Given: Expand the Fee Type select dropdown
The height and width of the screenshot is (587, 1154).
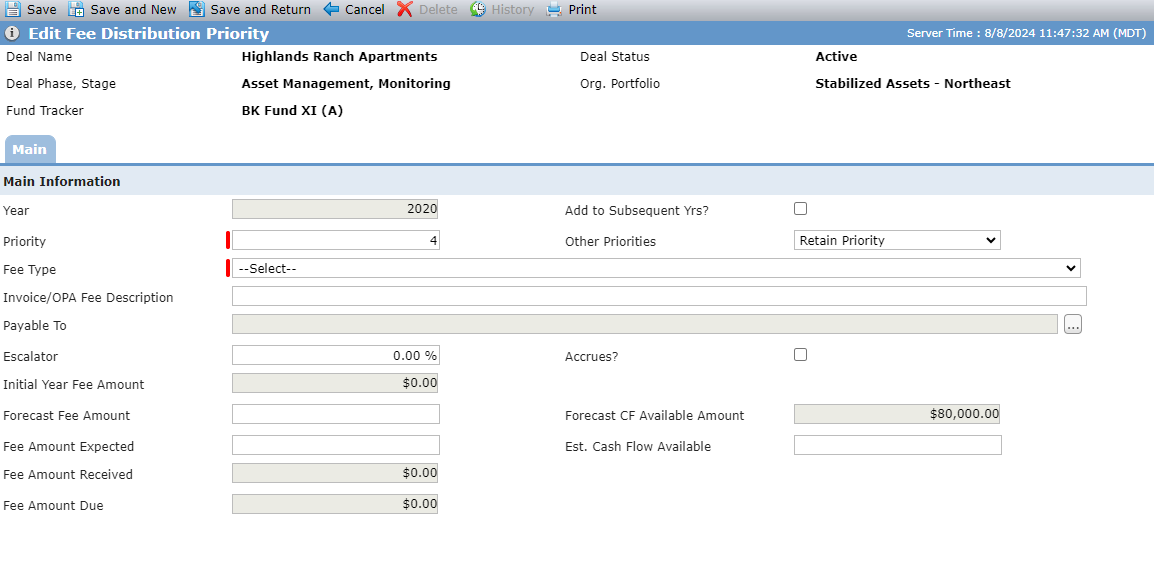Looking at the screenshot, I should [x=656, y=268].
